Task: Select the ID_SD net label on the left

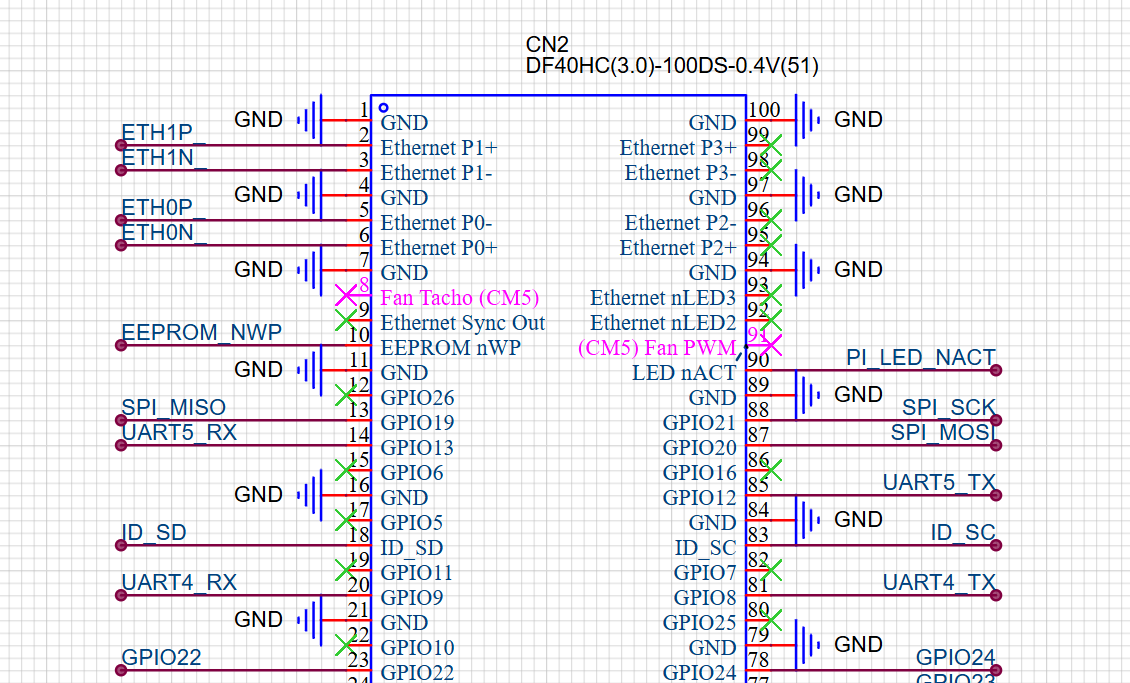Action: click(154, 532)
